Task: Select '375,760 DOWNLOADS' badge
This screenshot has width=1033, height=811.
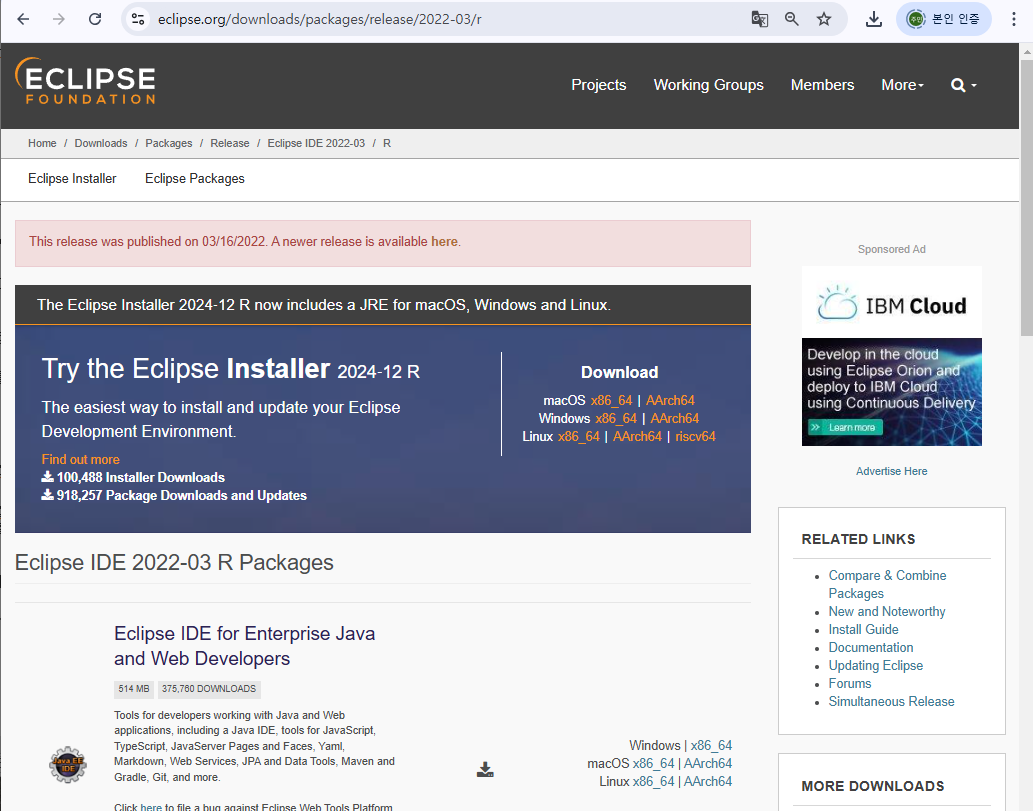Action: point(209,689)
